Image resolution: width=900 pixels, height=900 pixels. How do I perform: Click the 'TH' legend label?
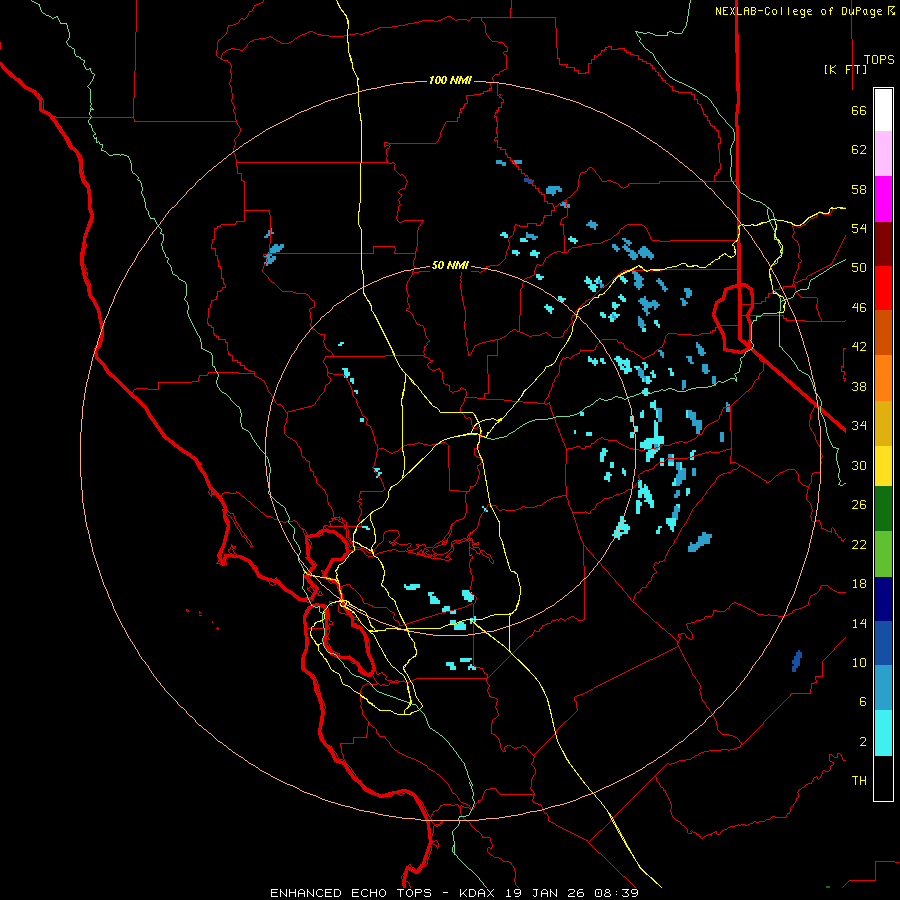pyautogui.click(x=859, y=781)
